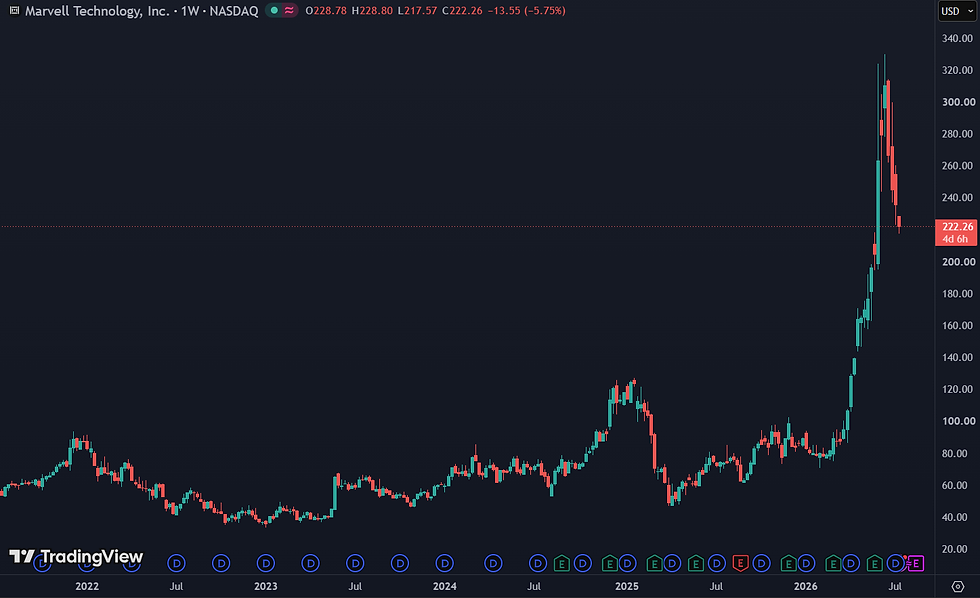Click the change value −13.55 (−5.75%)
The height and width of the screenshot is (598, 980).
pos(526,11)
